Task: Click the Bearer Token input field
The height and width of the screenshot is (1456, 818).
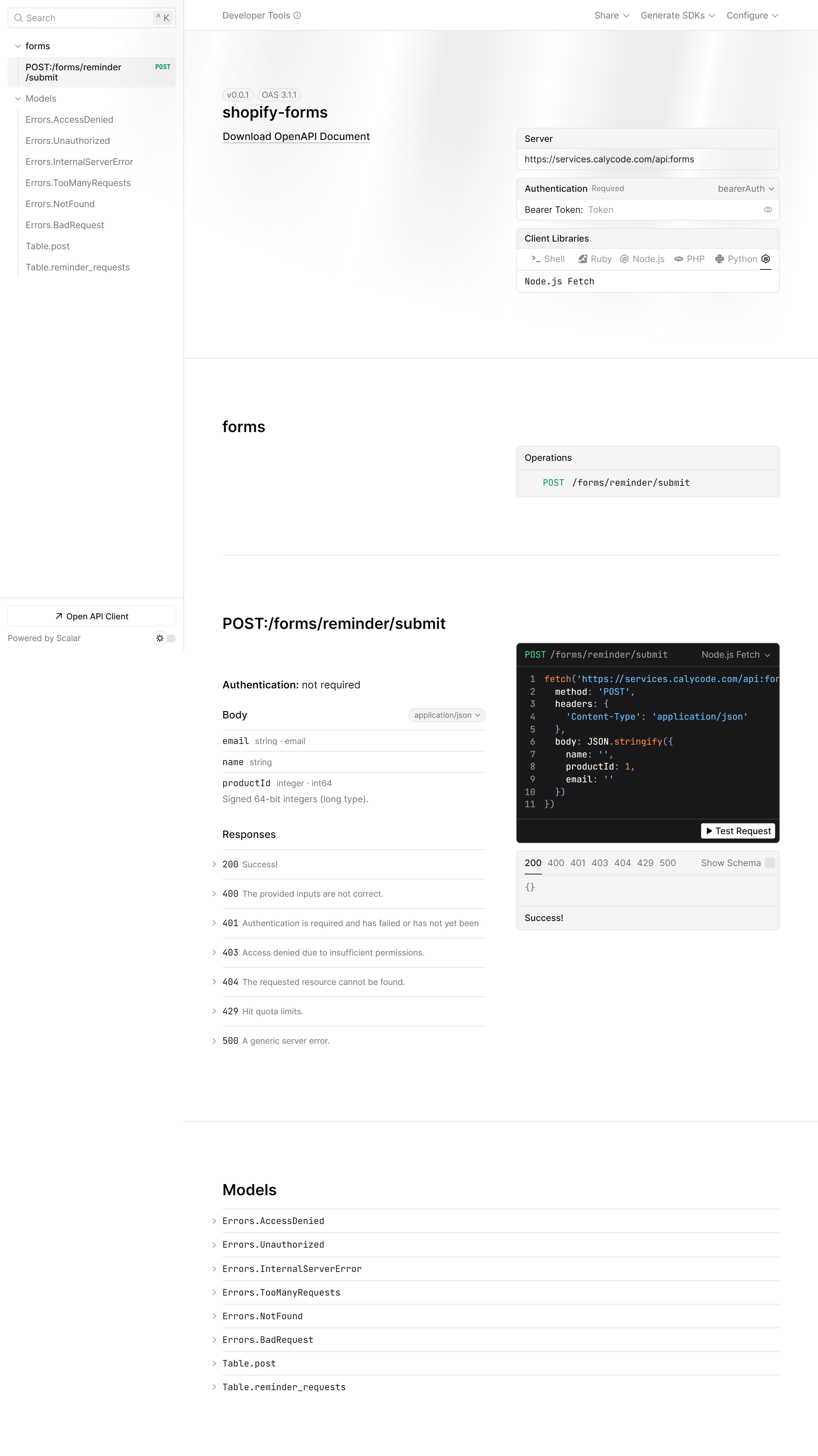Action: click(673, 210)
